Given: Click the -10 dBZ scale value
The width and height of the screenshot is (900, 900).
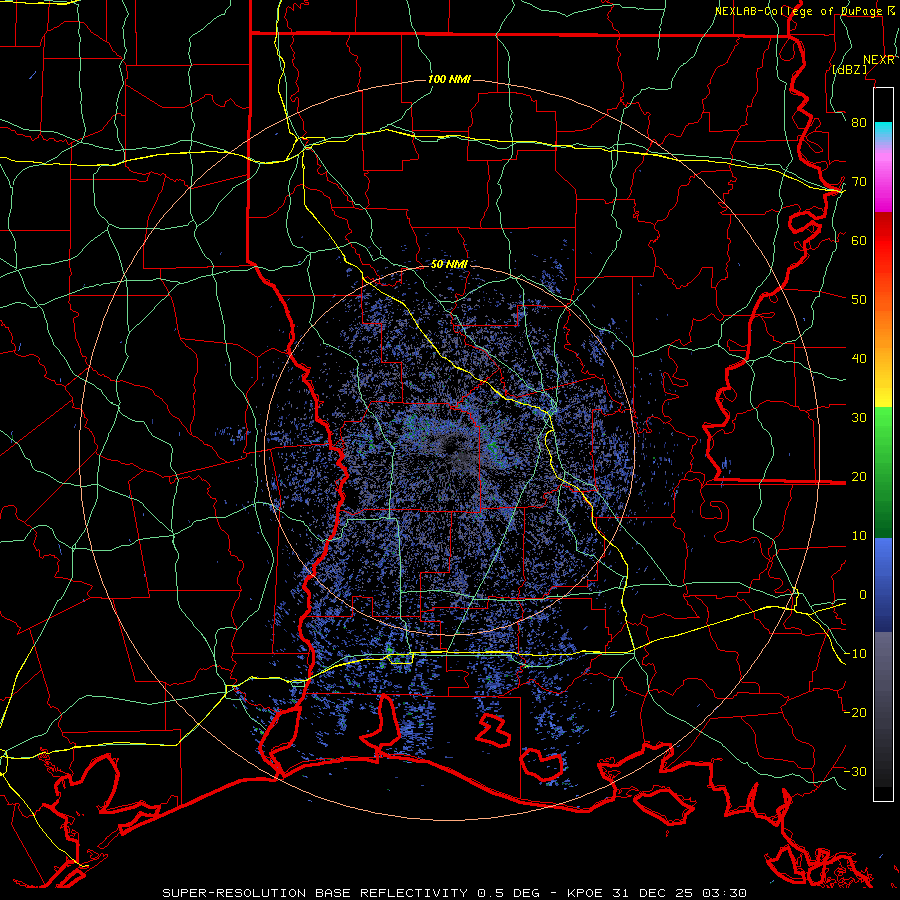Looking at the screenshot, I should pos(855,654).
